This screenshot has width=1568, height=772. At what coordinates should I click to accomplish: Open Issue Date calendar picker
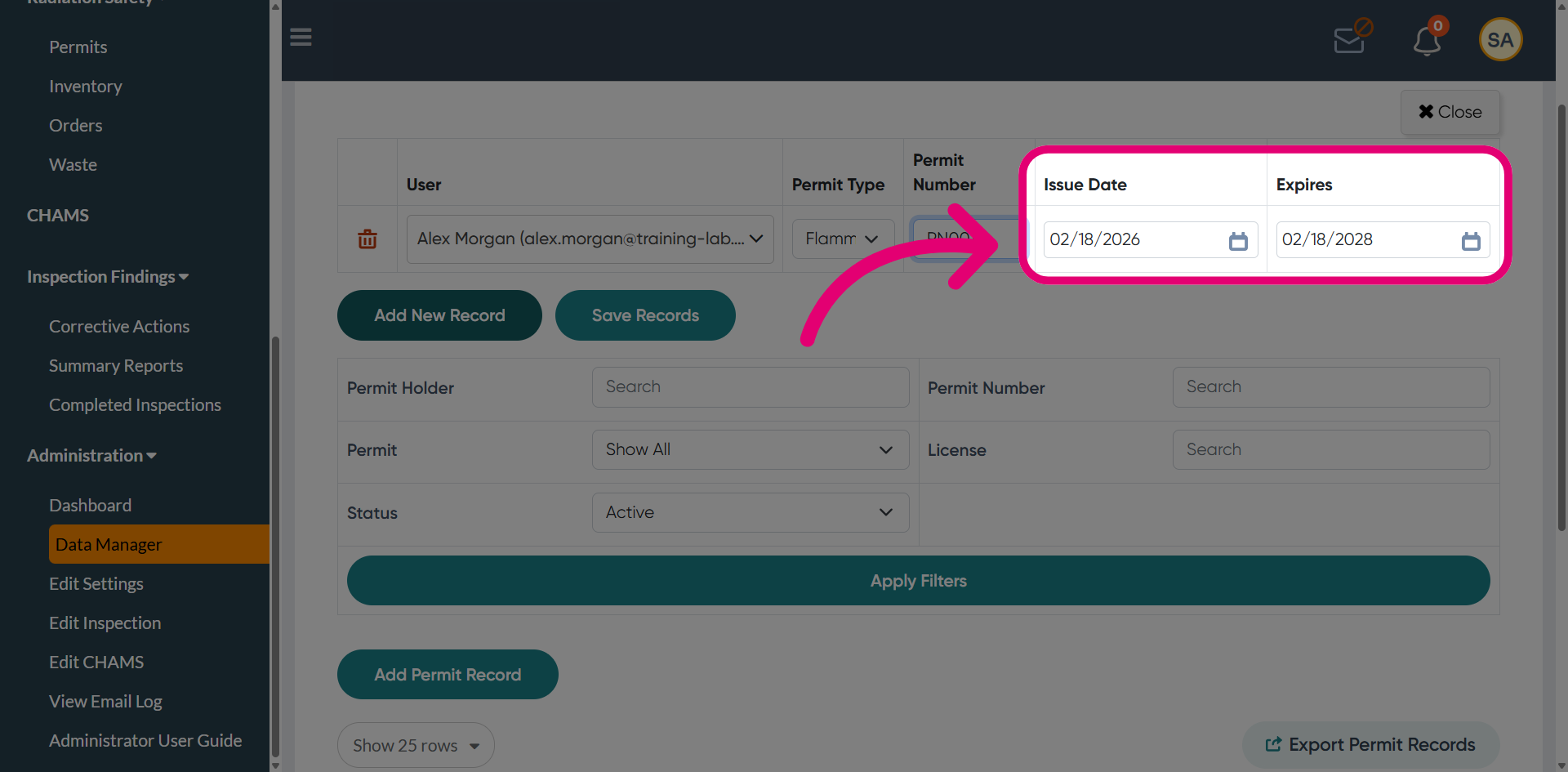pos(1238,241)
